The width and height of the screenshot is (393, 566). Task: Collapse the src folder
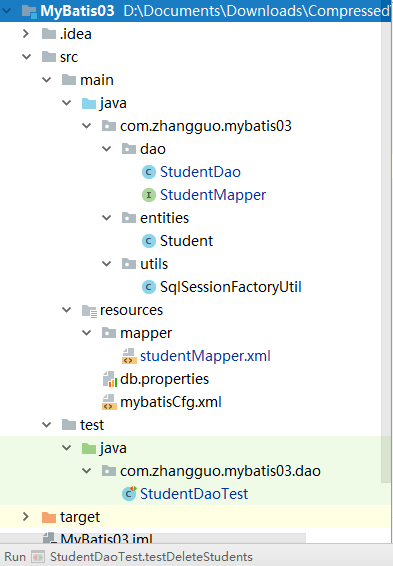26,57
